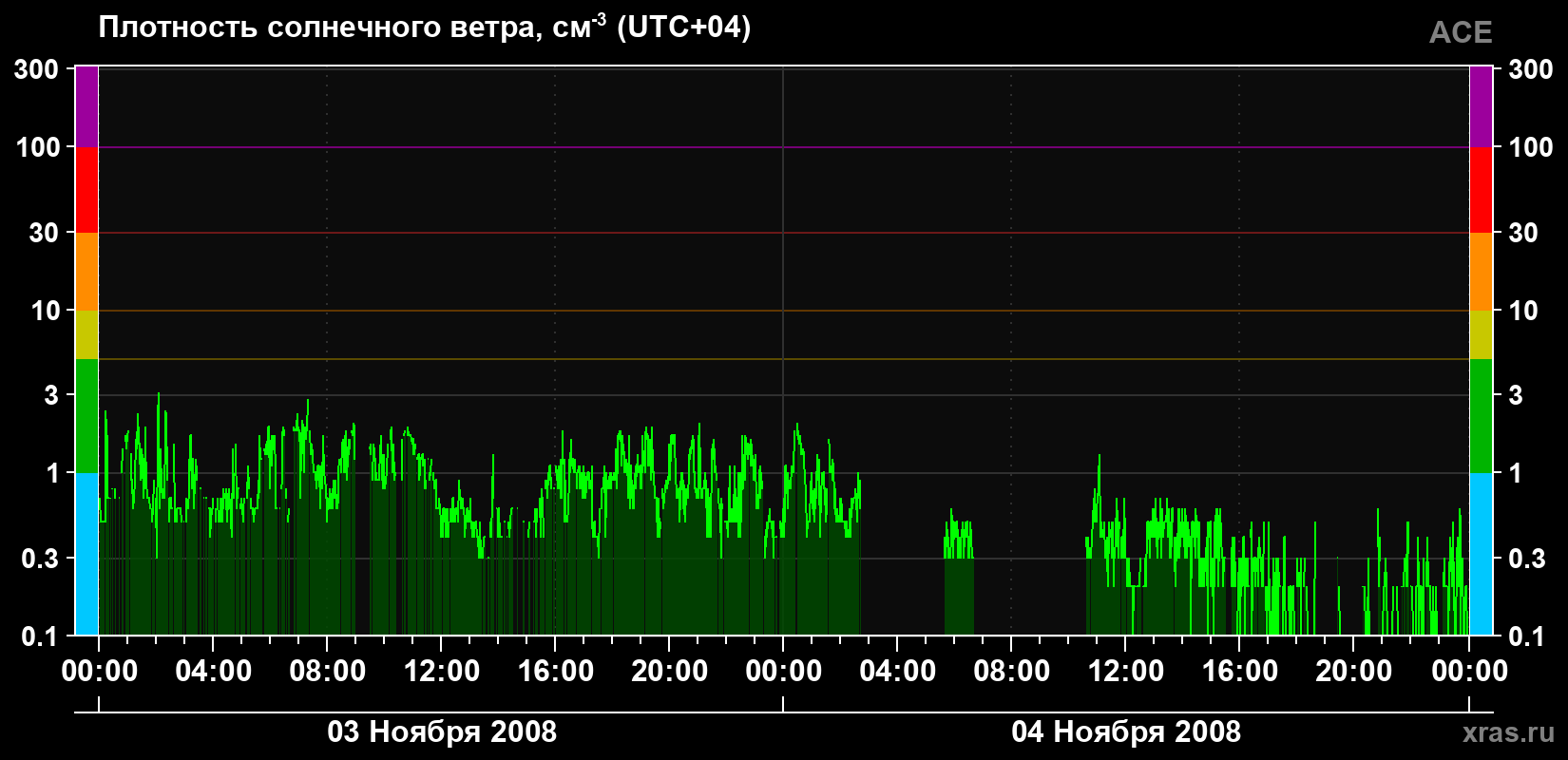Image resolution: width=1568 pixels, height=760 pixels.
Task: Click the chart title text
Action: click(425, 27)
